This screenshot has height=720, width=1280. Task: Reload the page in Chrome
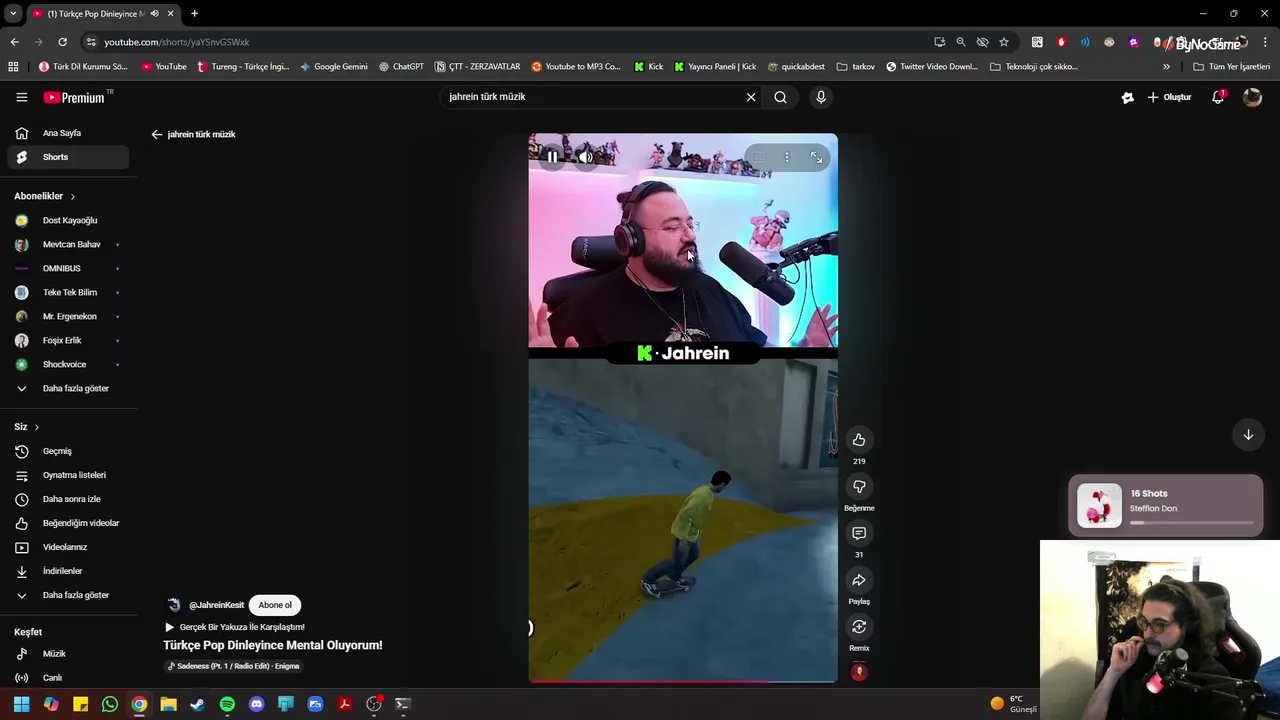[x=62, y=42]
